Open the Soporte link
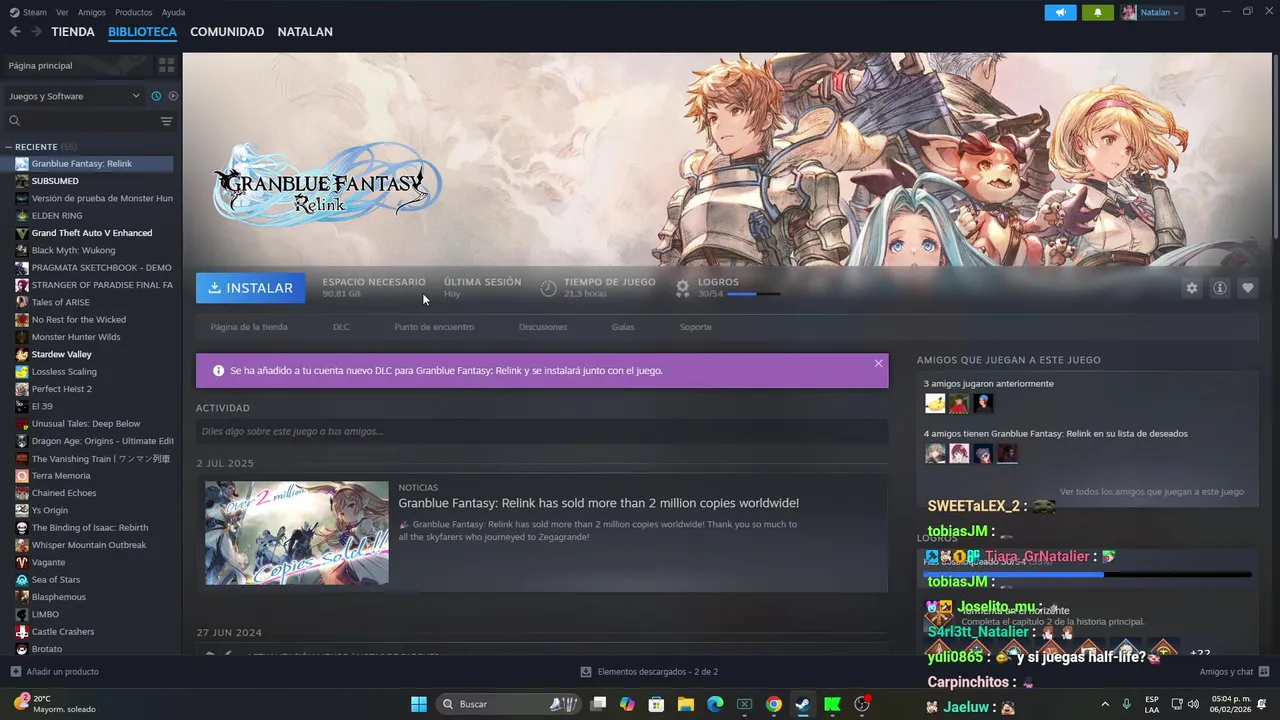1280x720 pixels. pos(696,327)
